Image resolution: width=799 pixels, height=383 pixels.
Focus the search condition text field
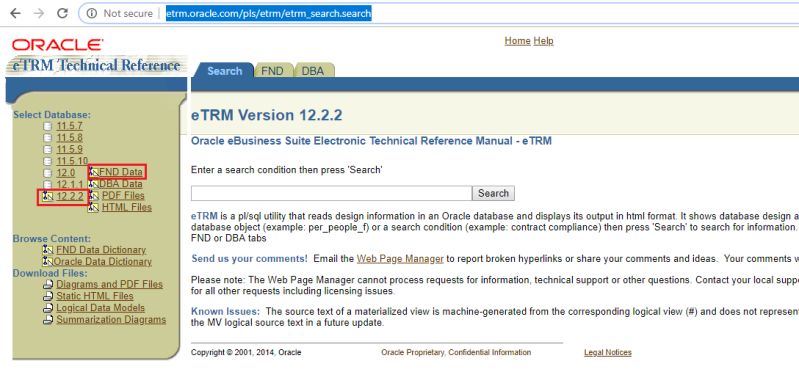click(331, 193)
